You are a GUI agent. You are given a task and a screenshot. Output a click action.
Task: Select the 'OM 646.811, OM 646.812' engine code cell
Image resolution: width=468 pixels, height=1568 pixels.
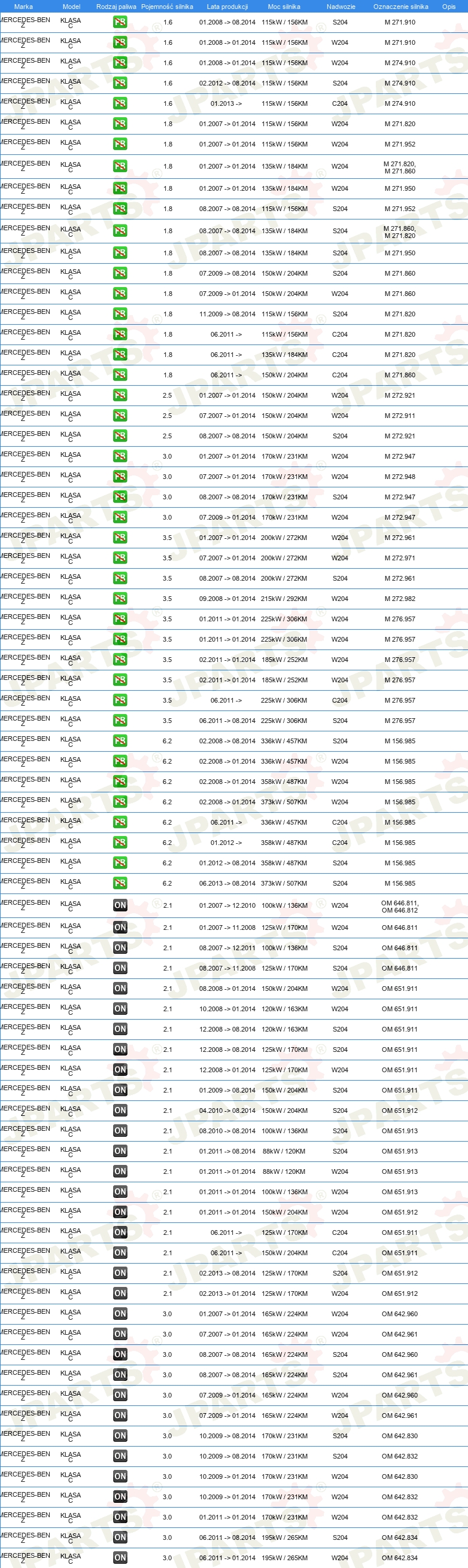[x=400, y=907]
